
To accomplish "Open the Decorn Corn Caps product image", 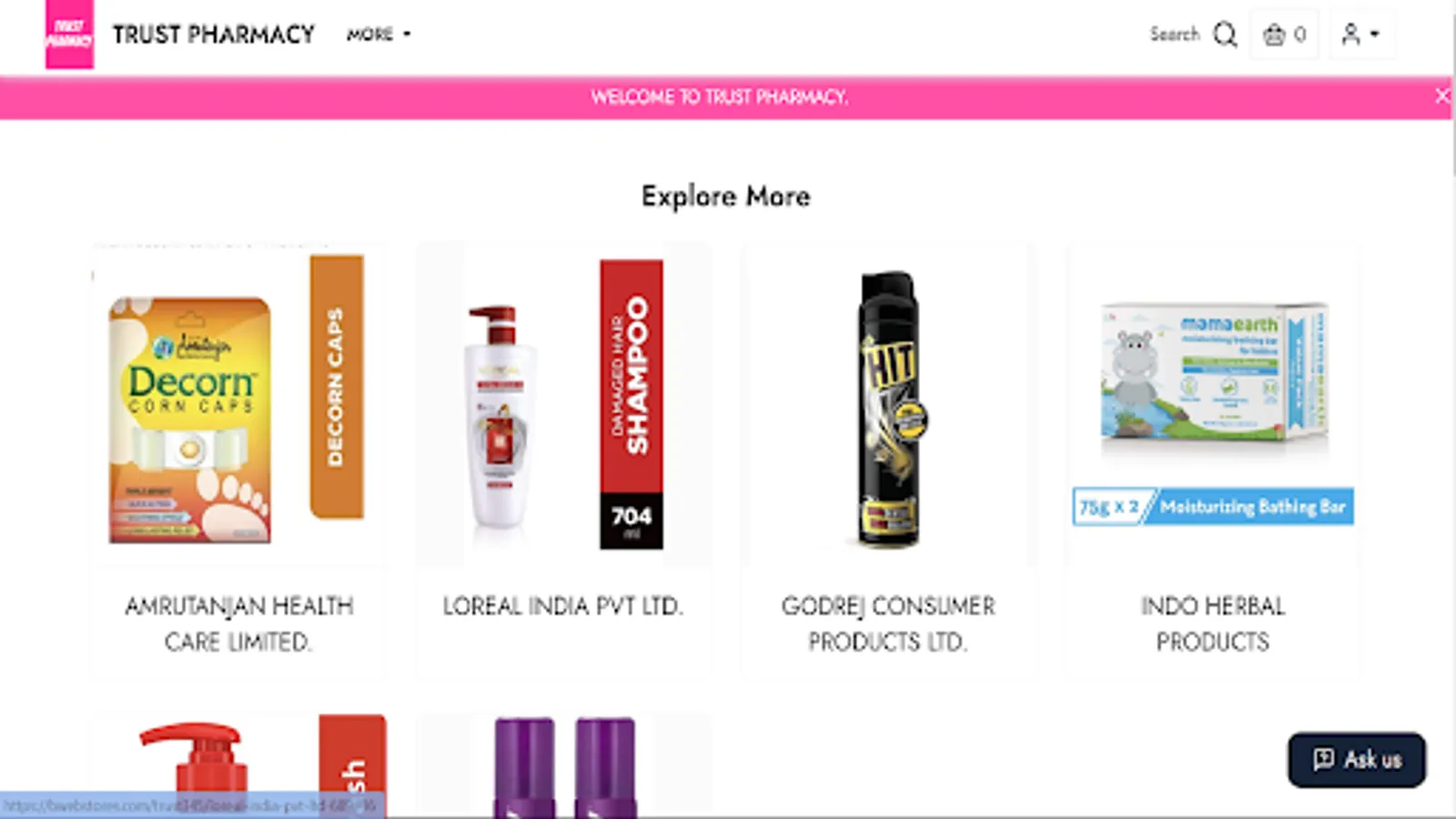I will [238, 404].
